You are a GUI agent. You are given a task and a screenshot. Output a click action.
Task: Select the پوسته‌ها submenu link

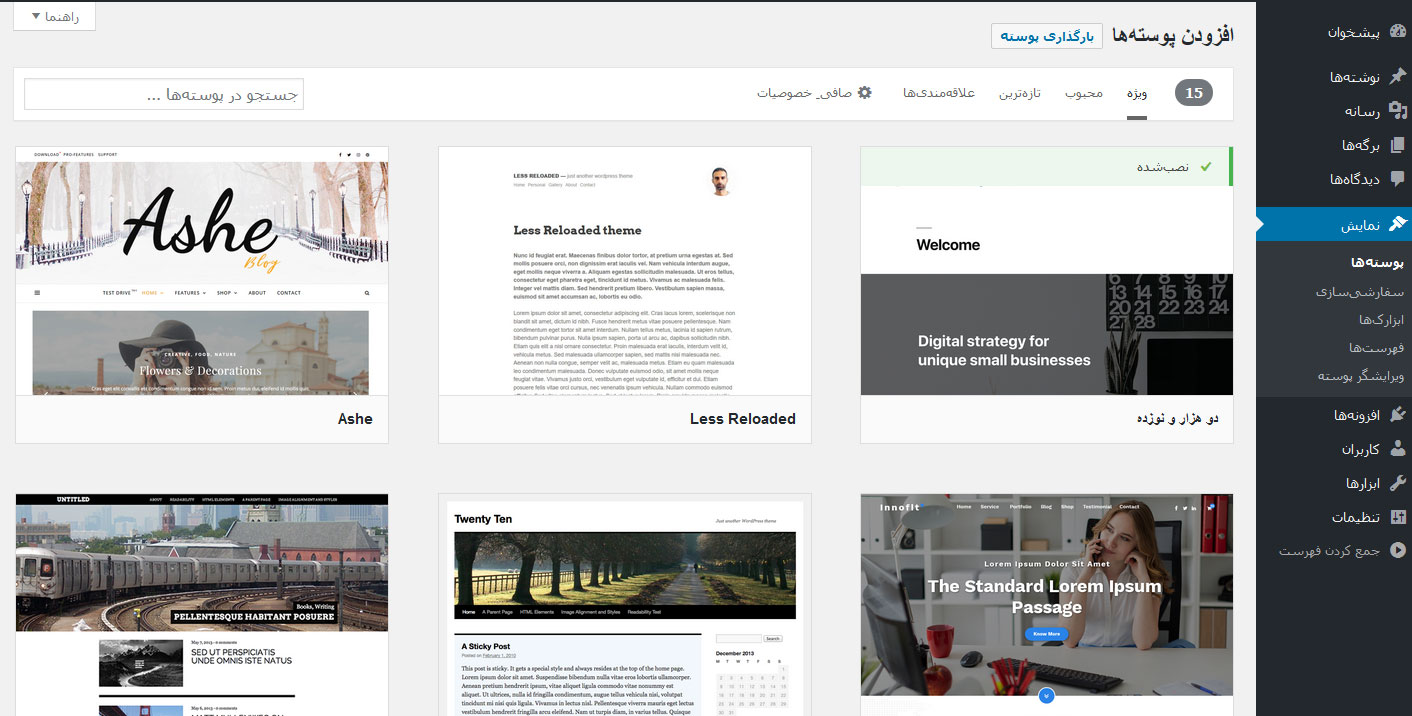coord(1377,263)
